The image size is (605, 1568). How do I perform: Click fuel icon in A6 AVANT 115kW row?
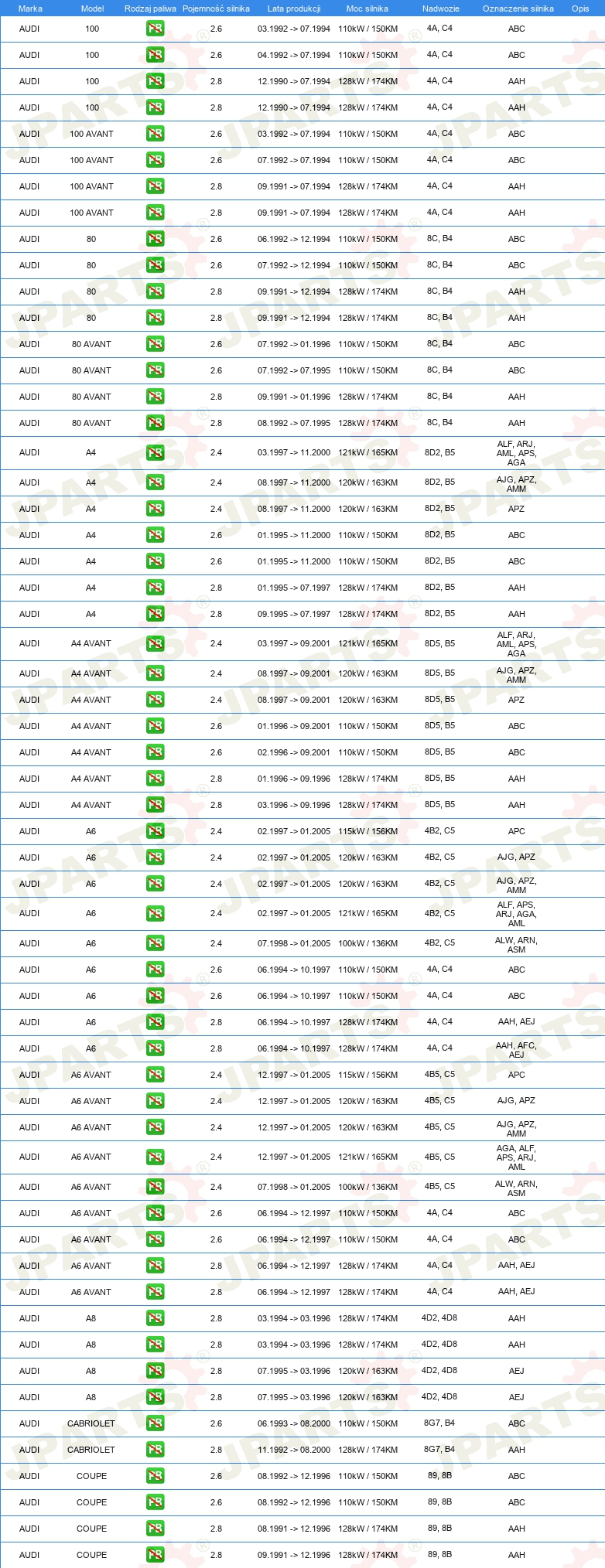coord(155,1075)
